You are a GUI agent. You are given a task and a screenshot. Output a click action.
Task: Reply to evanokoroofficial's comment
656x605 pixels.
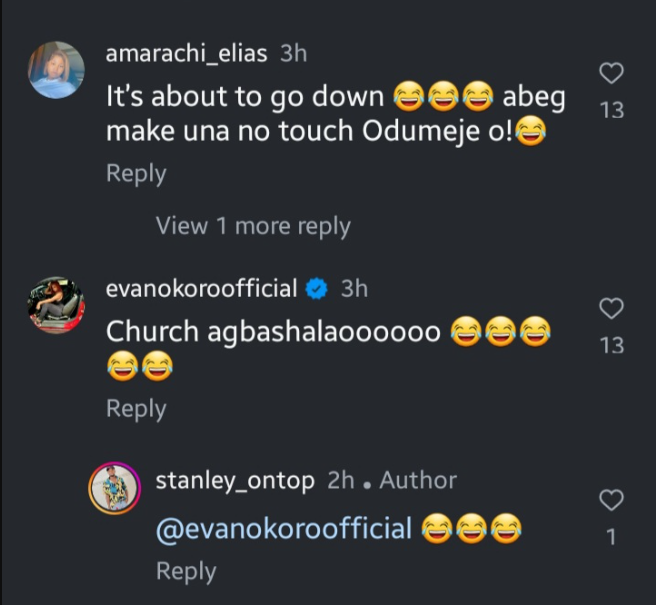pyautogui.click(x=136, y=408)
